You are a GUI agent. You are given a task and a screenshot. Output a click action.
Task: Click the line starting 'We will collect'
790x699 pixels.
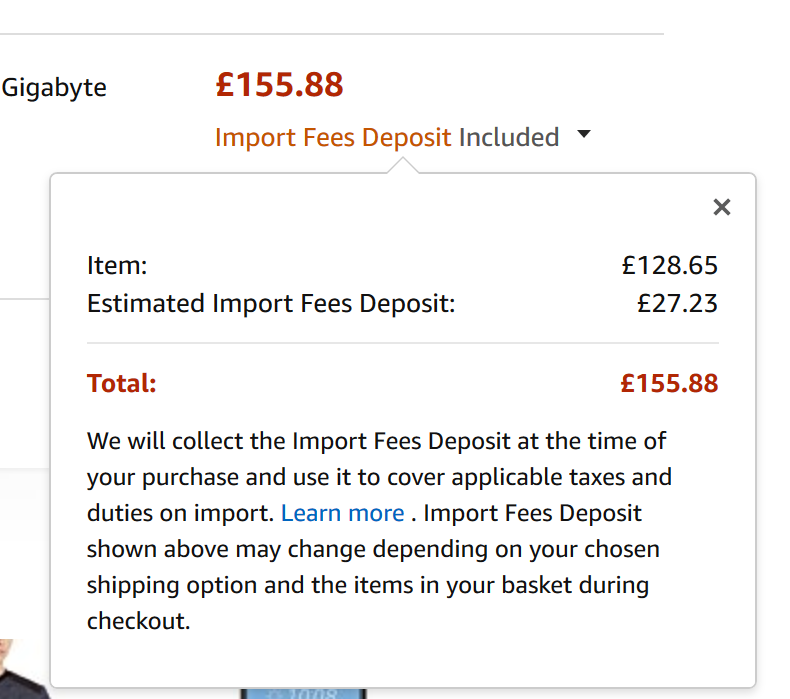coord(376,441)
